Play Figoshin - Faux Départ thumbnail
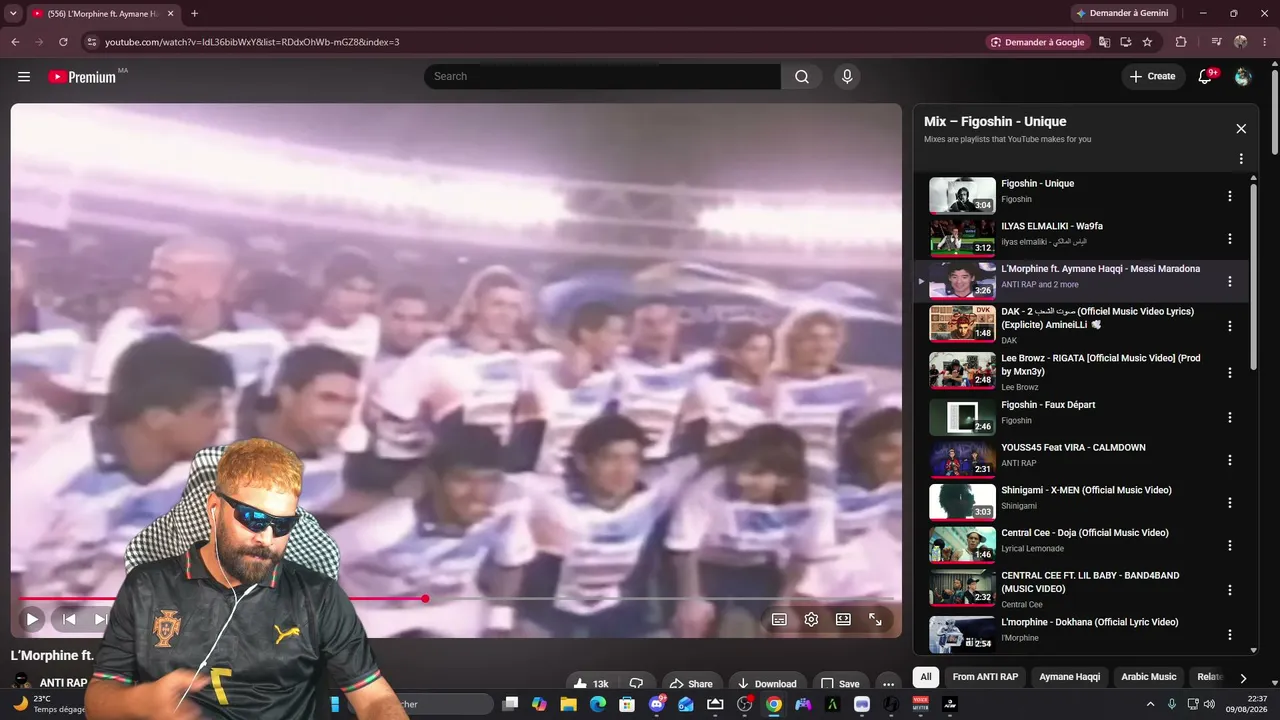 (x=962, y=417)
